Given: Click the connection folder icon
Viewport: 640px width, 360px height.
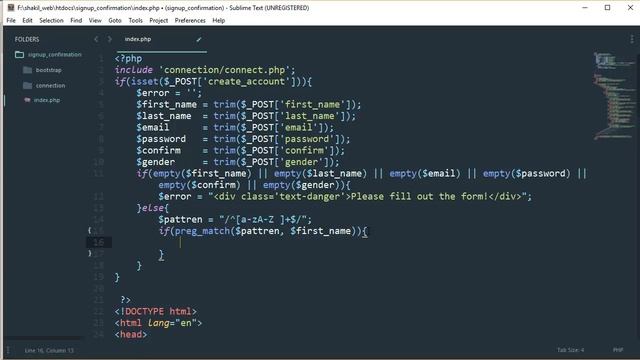Looking at the screenshot, I should [27, 85].
